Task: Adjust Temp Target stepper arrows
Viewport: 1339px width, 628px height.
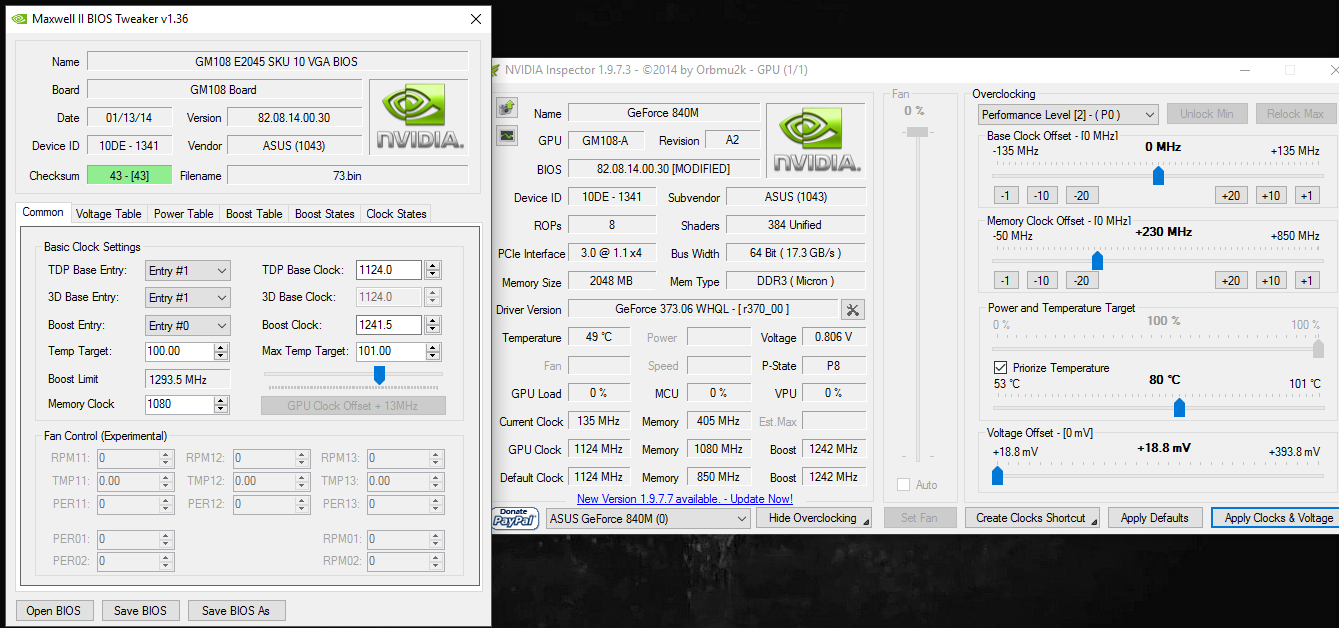Action: [x=221, y=351]
